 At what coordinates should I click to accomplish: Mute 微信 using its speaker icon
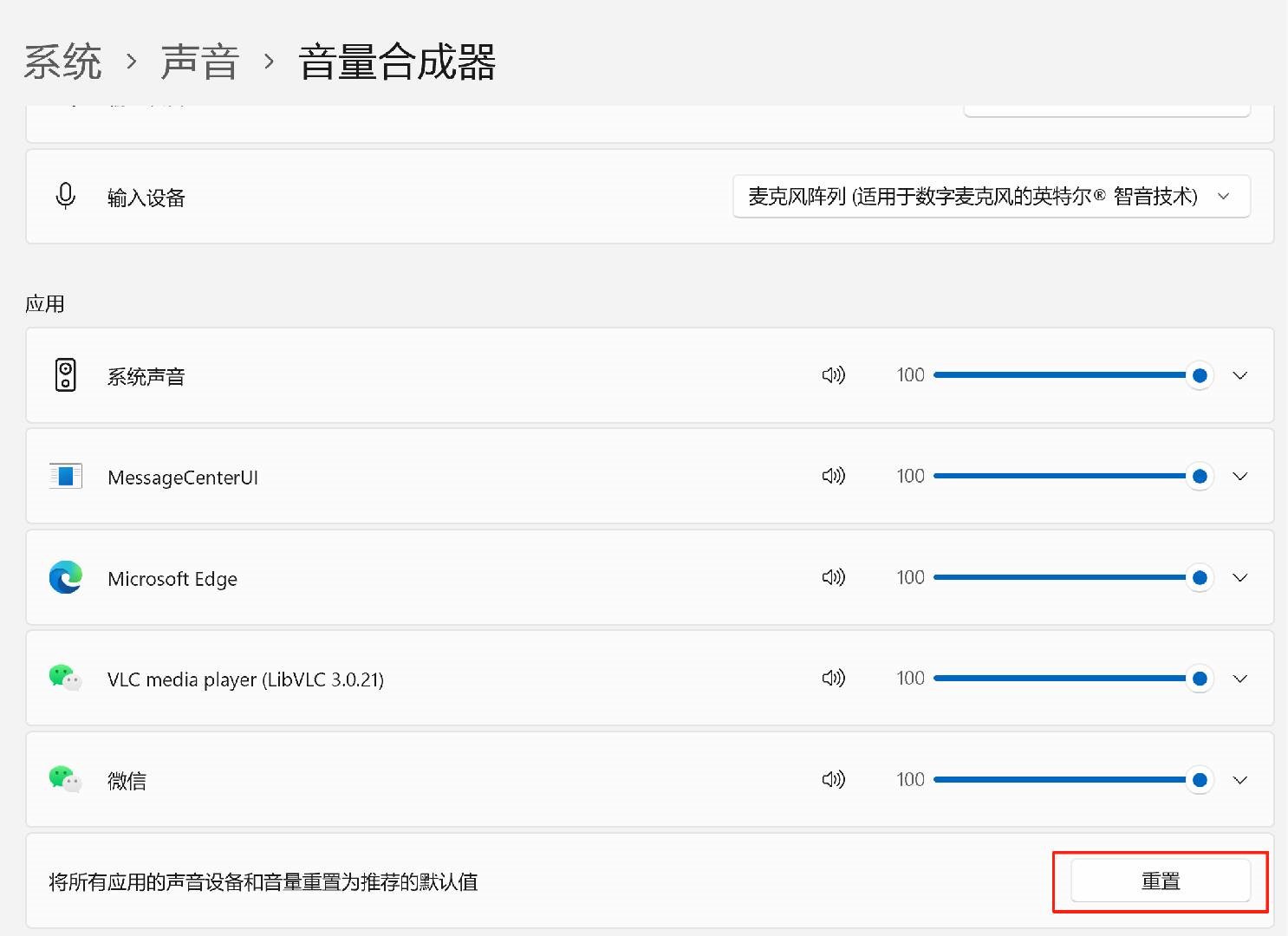pyautogui.click(x=833, y=779)
